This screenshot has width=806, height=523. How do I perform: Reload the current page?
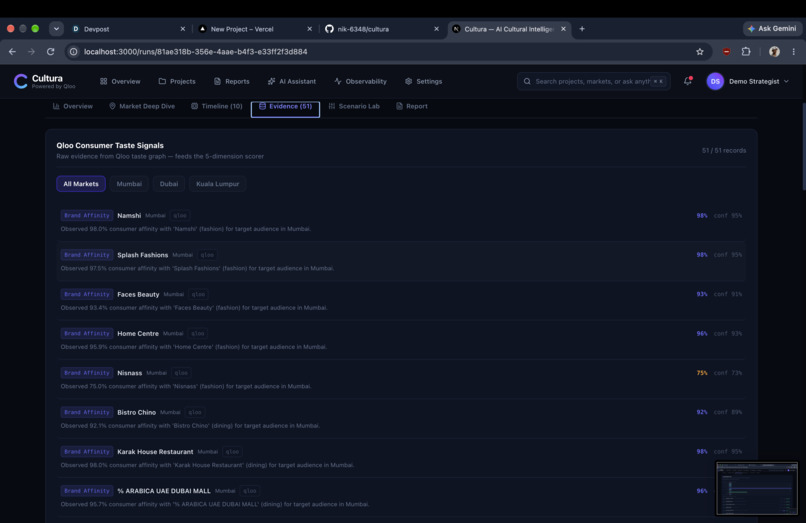pos(50,51)
